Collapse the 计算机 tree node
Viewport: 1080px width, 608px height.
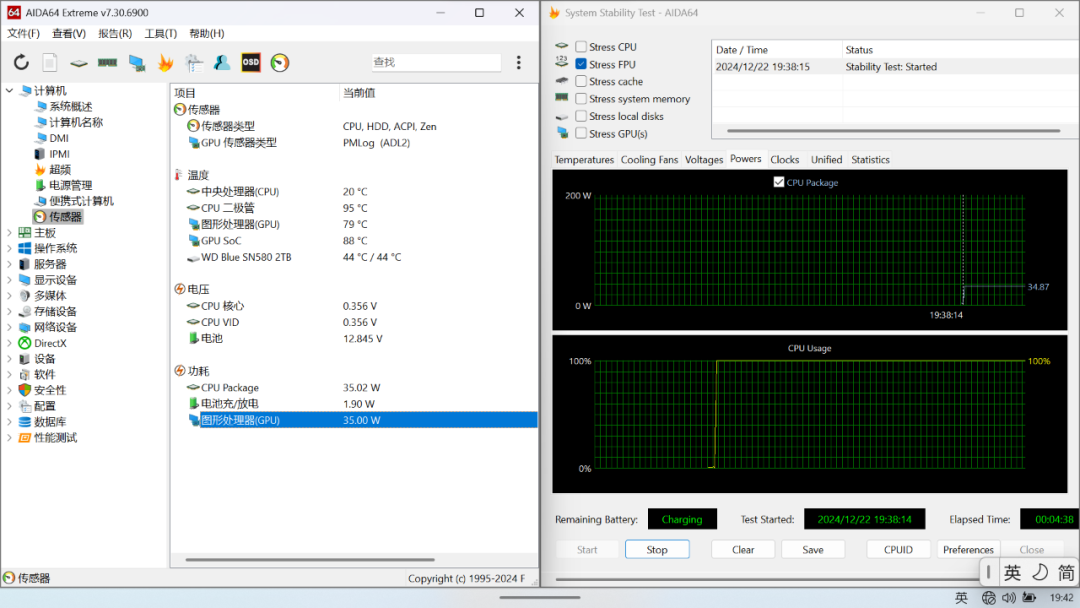coord(10,91)
